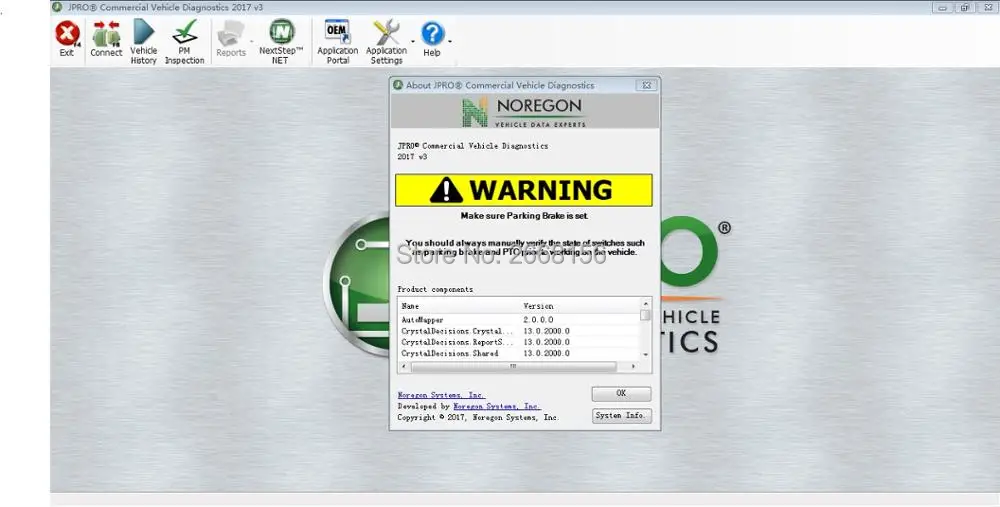Restore down the JPRO main window
The image size is (1000, 507).
[964, 8]
